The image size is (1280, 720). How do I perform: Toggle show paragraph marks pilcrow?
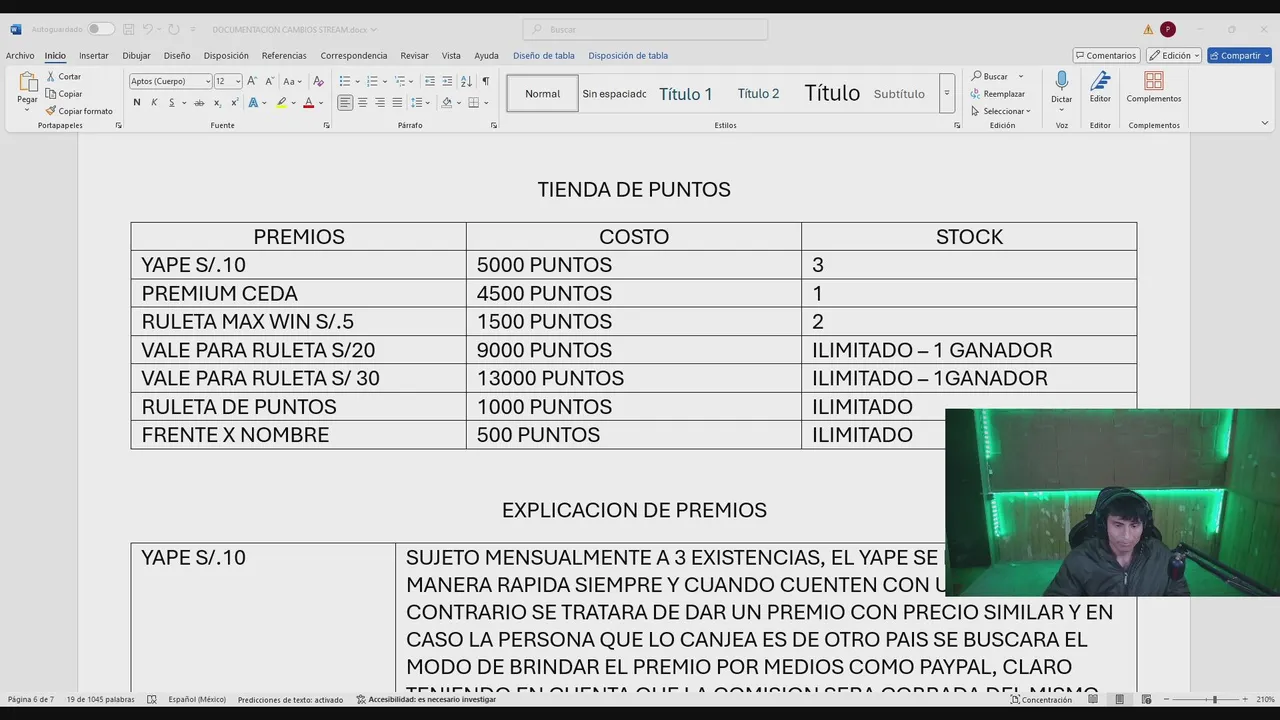486,81
